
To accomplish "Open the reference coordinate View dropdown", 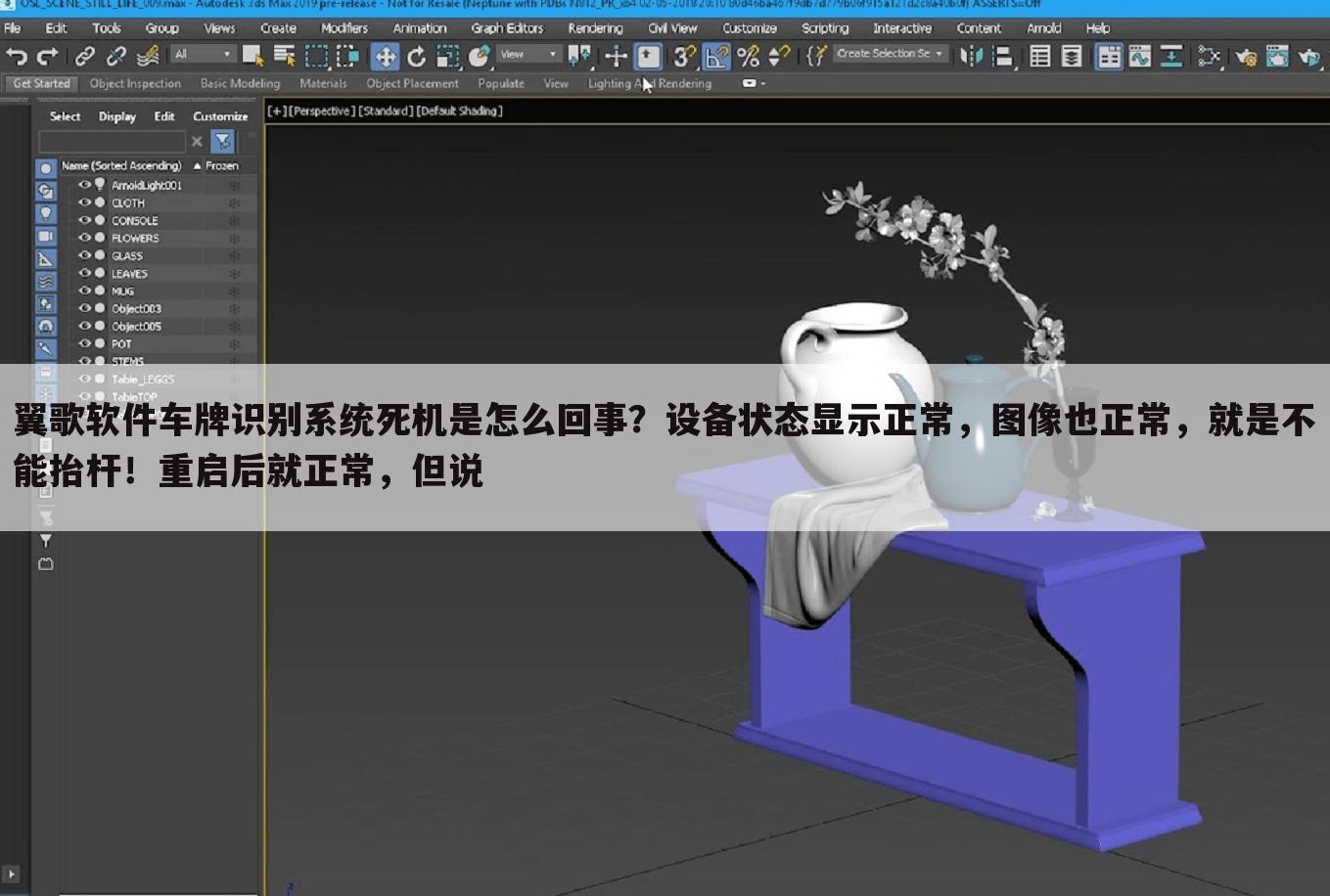I will (527, 54).
